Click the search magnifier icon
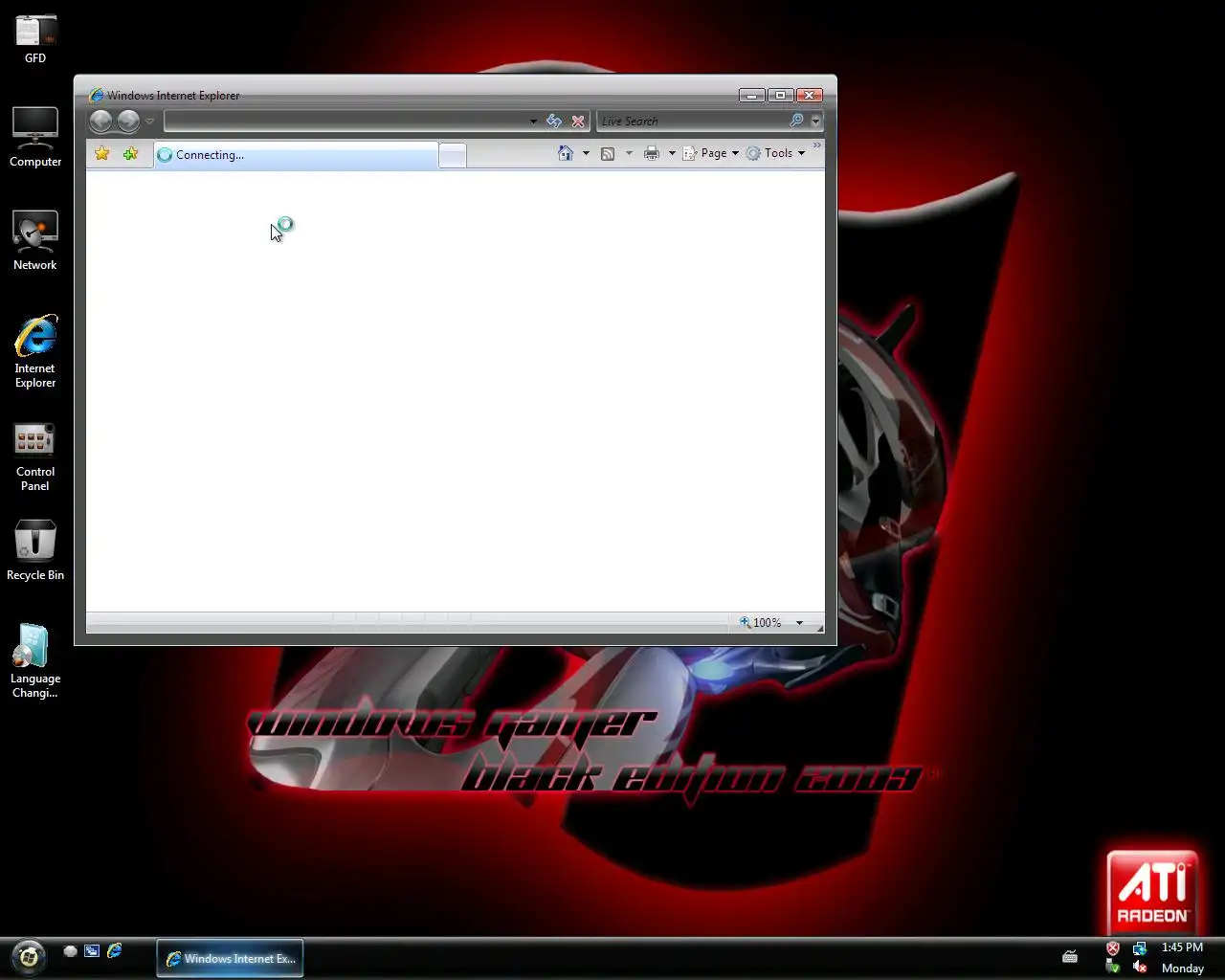Image resolution: width=1225 pixels, height=980 pixels. pyautogui.click(x=796, y=121)
